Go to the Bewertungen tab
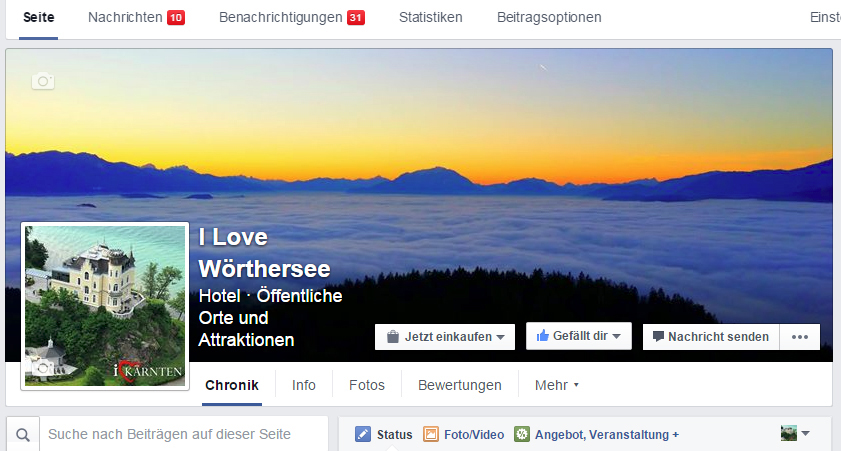Viewport: 841px width, 451px height. [460, 385]
